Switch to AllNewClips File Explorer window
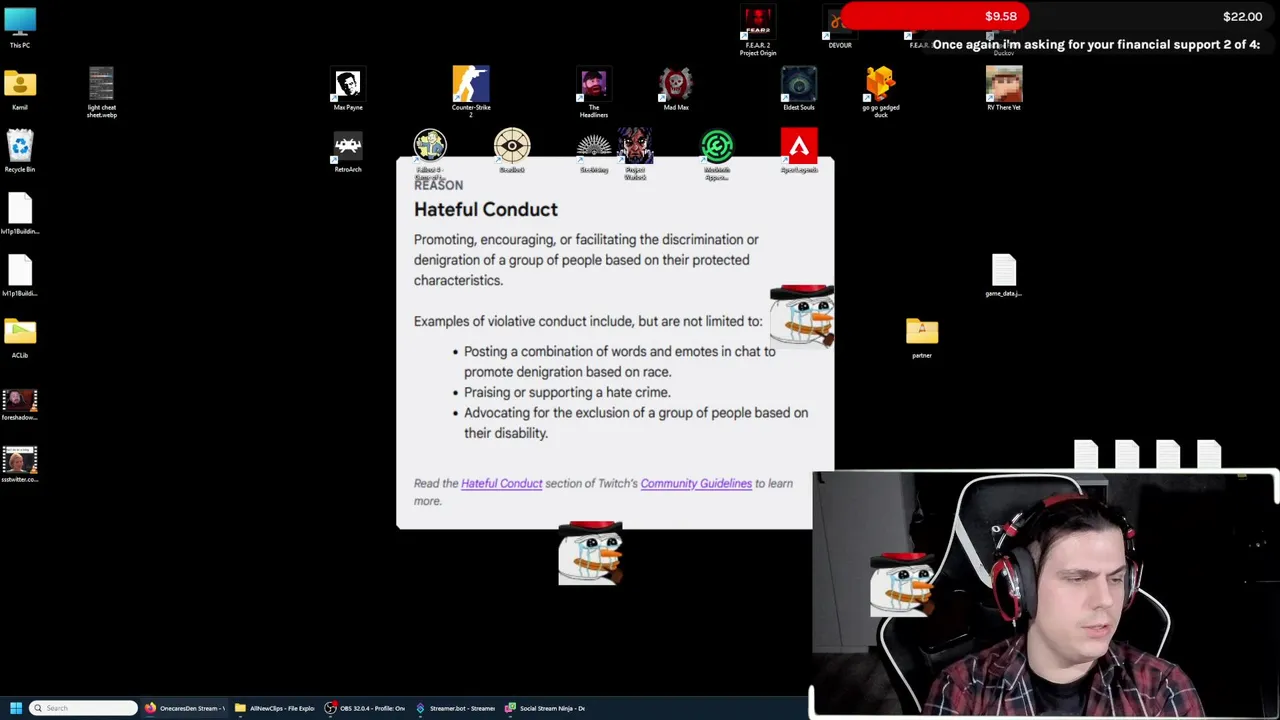This screenshot has height=720, width=1280. coord(275,708)
